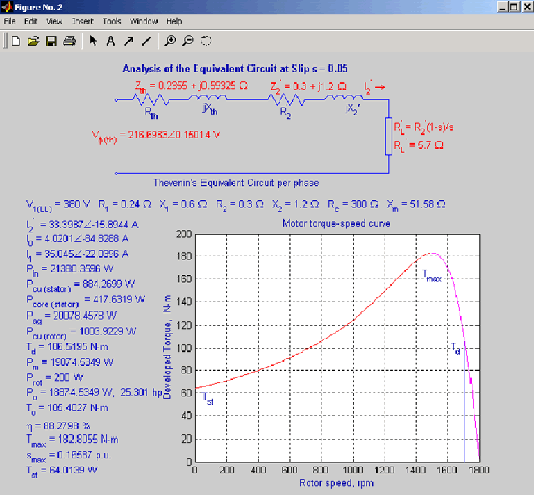Select Thevenin's Equivalent Circuit caption
Image resolution: width=534 pixels, height=495 pixels.
tap(236, 183)
